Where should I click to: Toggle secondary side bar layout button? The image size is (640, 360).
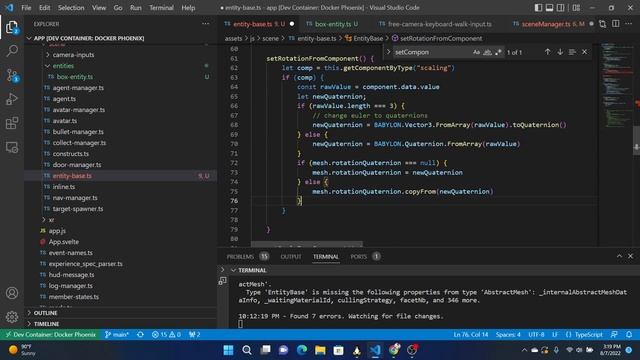pyautogui.click(x=561, y=8)
